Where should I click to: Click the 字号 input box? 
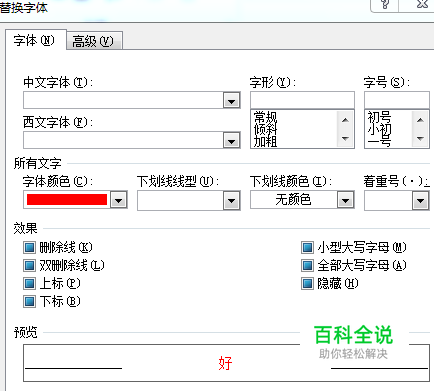tap(397, 100)
